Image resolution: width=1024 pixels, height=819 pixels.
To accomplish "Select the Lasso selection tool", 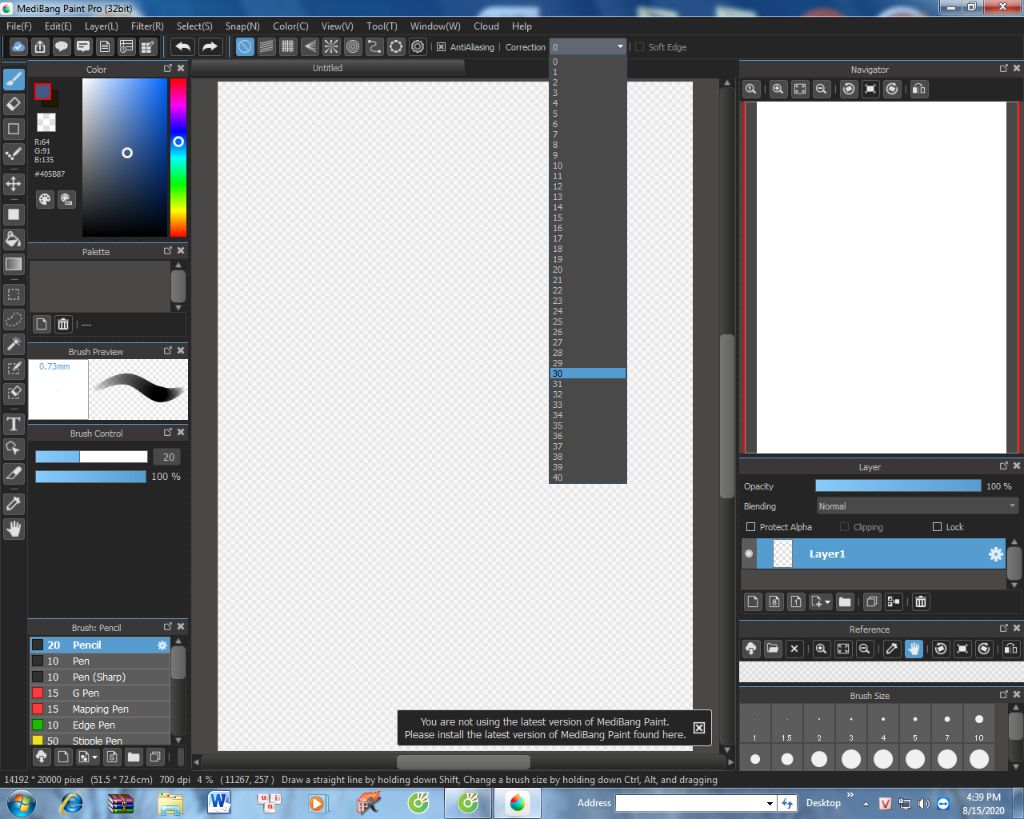I will [14, 319].
